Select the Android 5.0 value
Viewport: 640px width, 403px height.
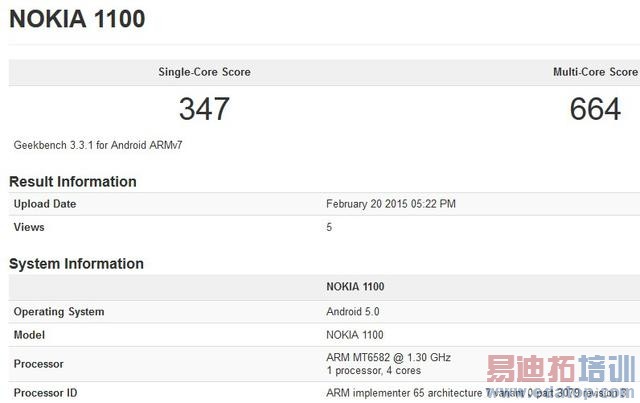(353, 312)
